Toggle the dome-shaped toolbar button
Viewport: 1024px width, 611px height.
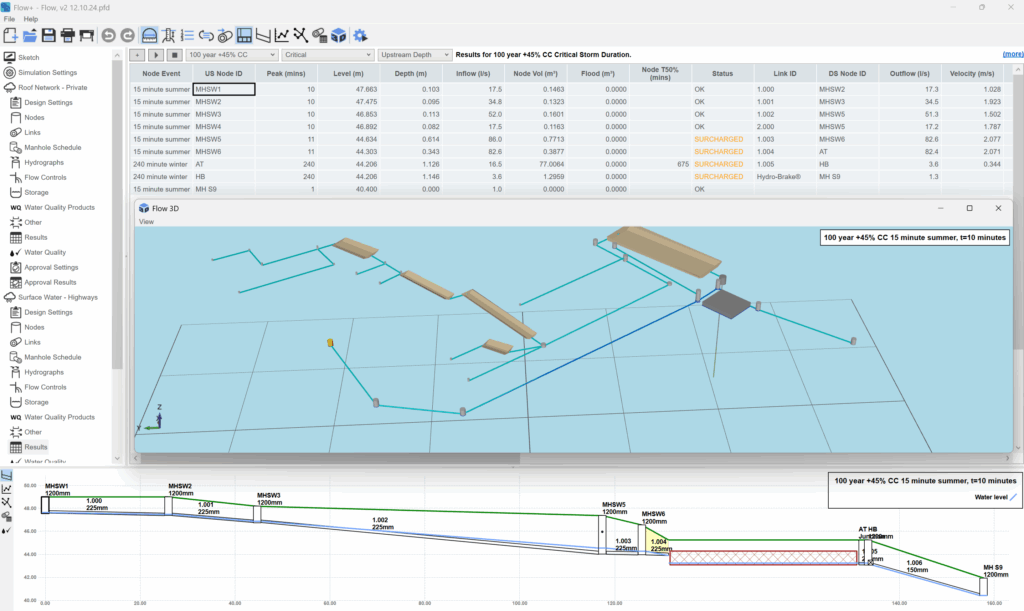point(149,36)
